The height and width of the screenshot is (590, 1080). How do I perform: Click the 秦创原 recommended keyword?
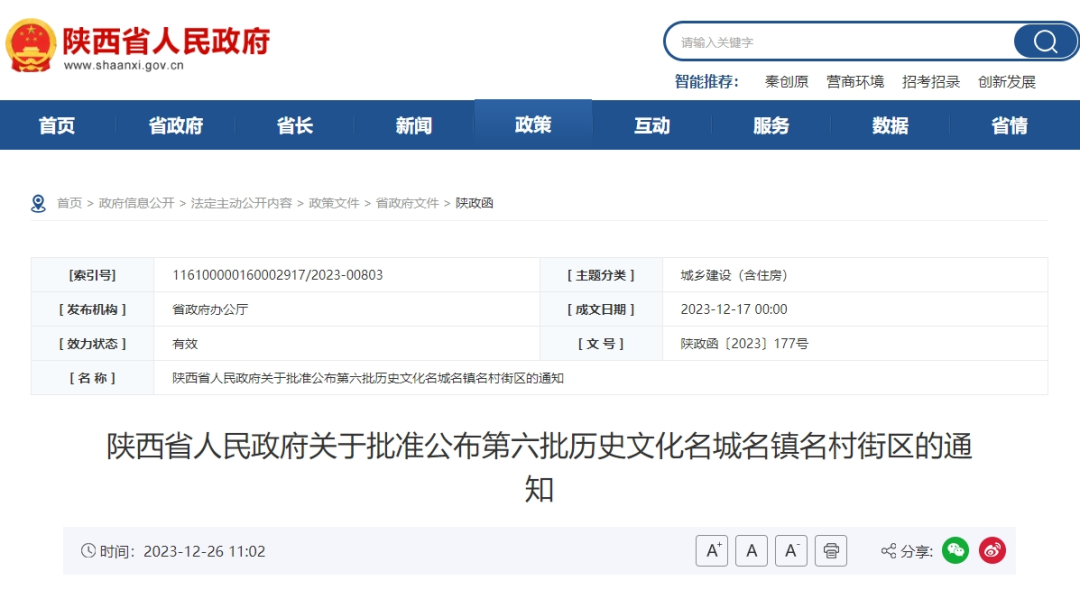click(x=787, y=82)
